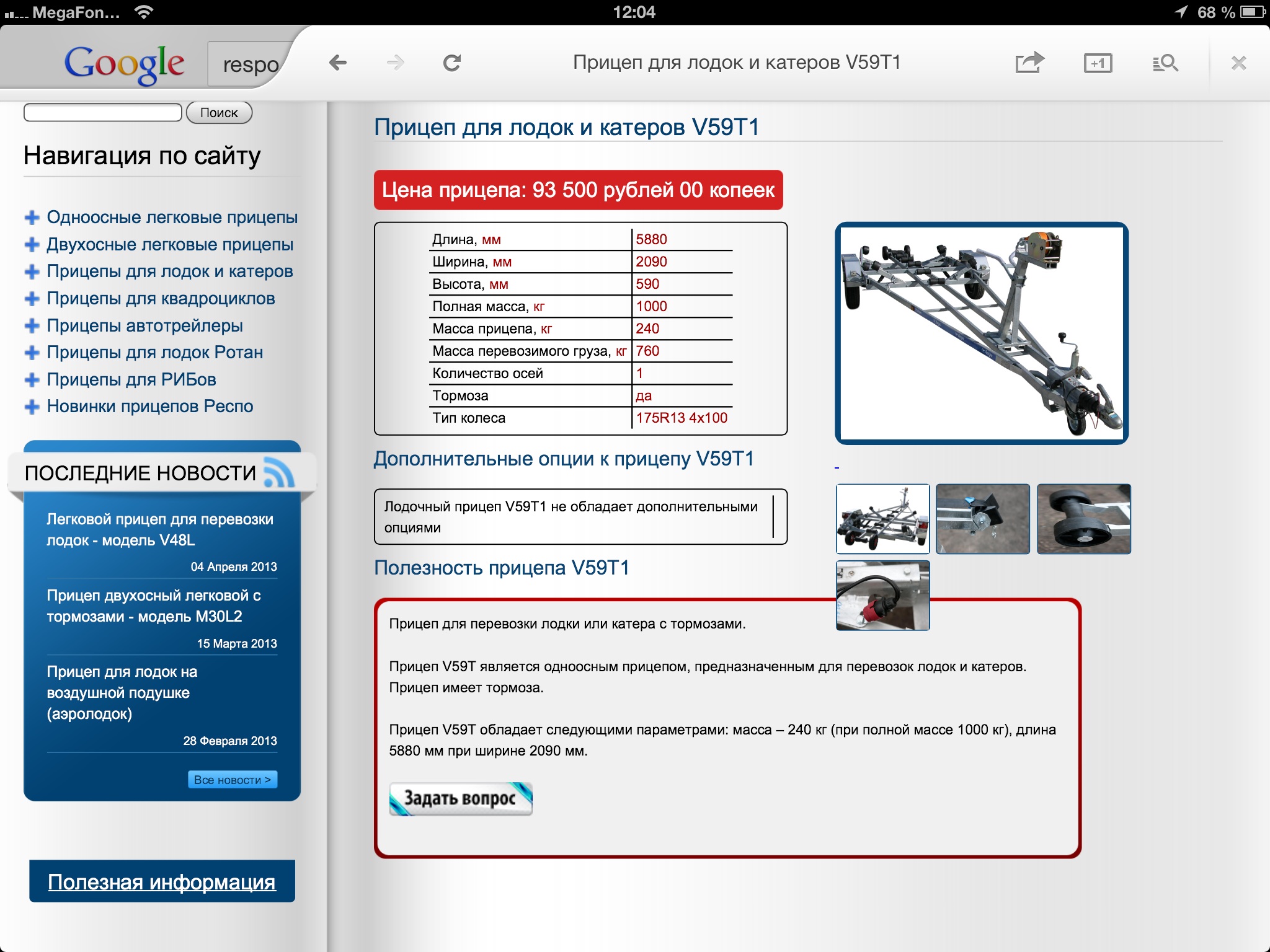Open the share icon in toolbar

tap(1029, 63)
